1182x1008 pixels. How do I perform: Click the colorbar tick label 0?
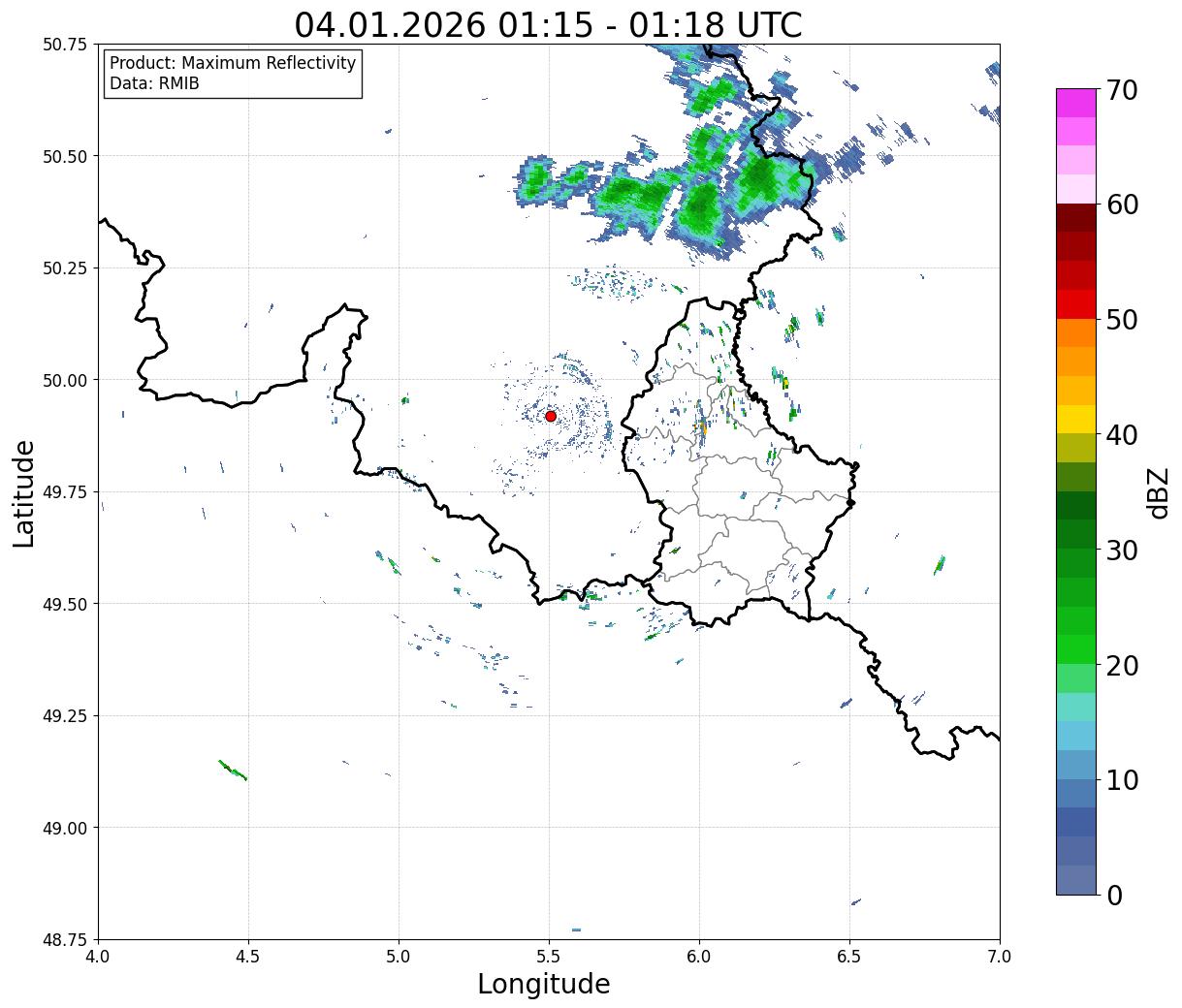point(1114,895)
